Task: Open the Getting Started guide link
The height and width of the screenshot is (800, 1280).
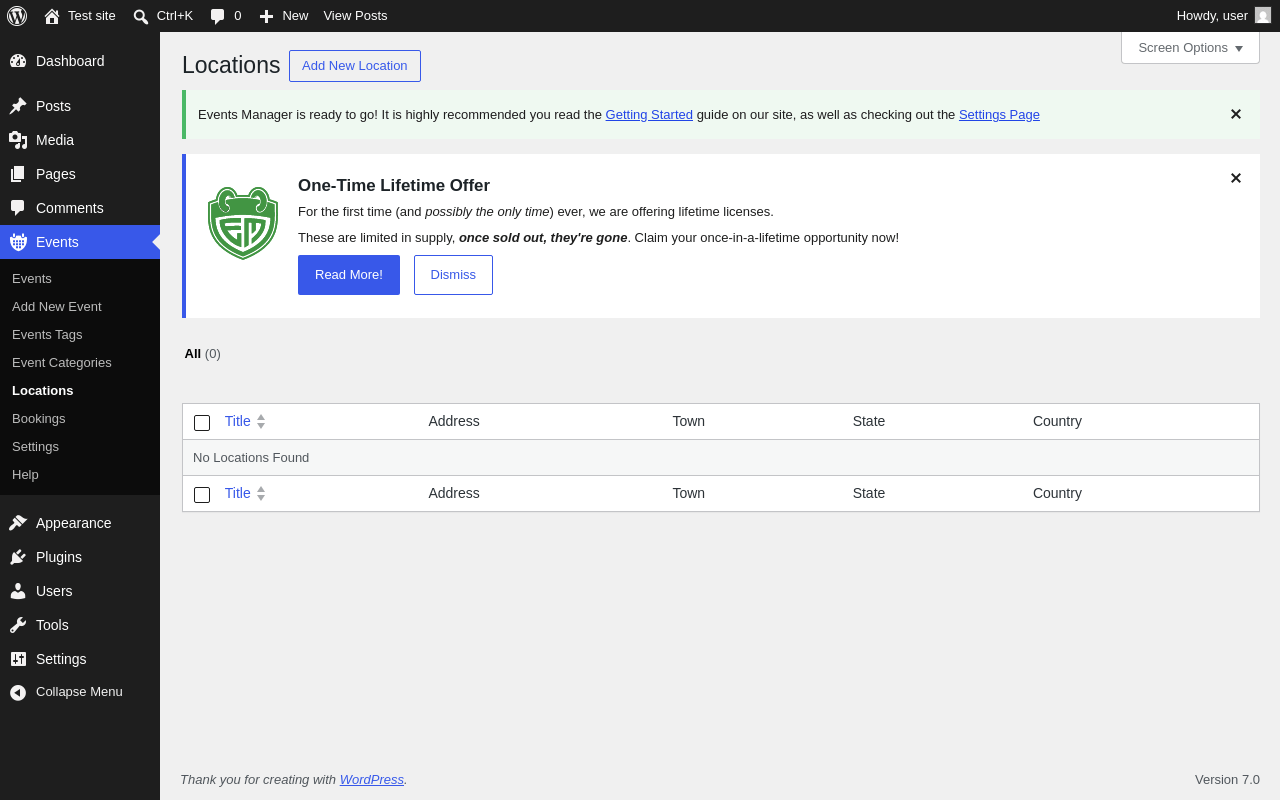Action: (x=649, y=115)
